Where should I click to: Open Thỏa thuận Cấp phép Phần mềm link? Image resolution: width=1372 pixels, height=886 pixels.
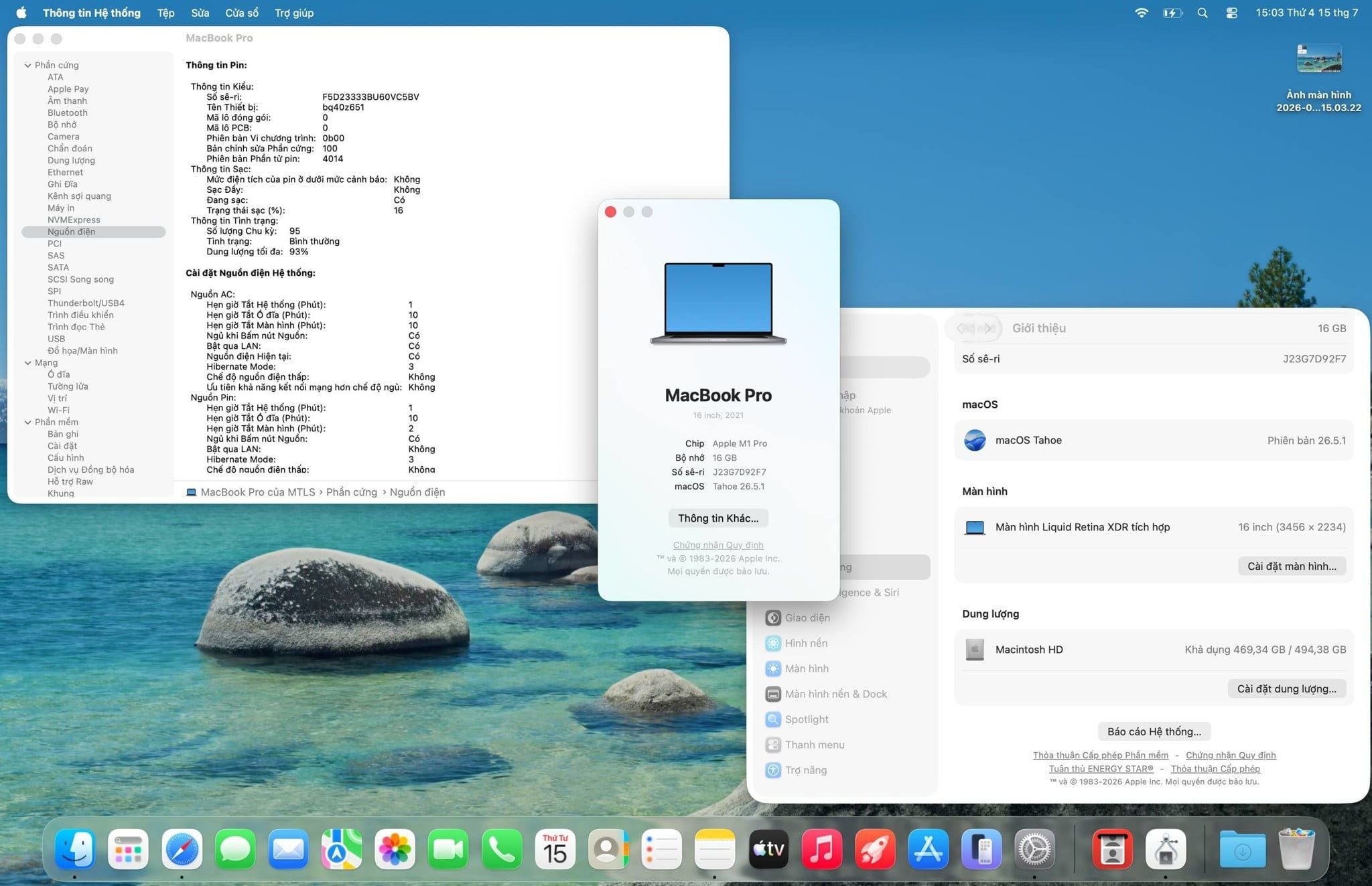[1100, 755]
